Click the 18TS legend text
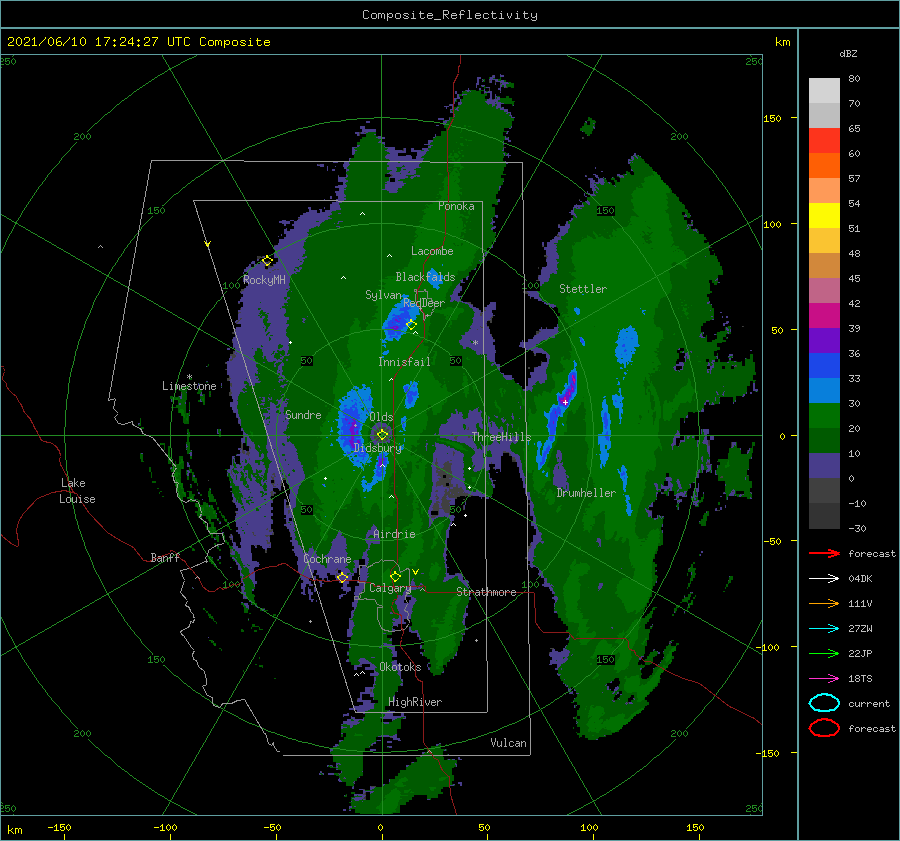The image size is (900, 841). coord(860,679)
